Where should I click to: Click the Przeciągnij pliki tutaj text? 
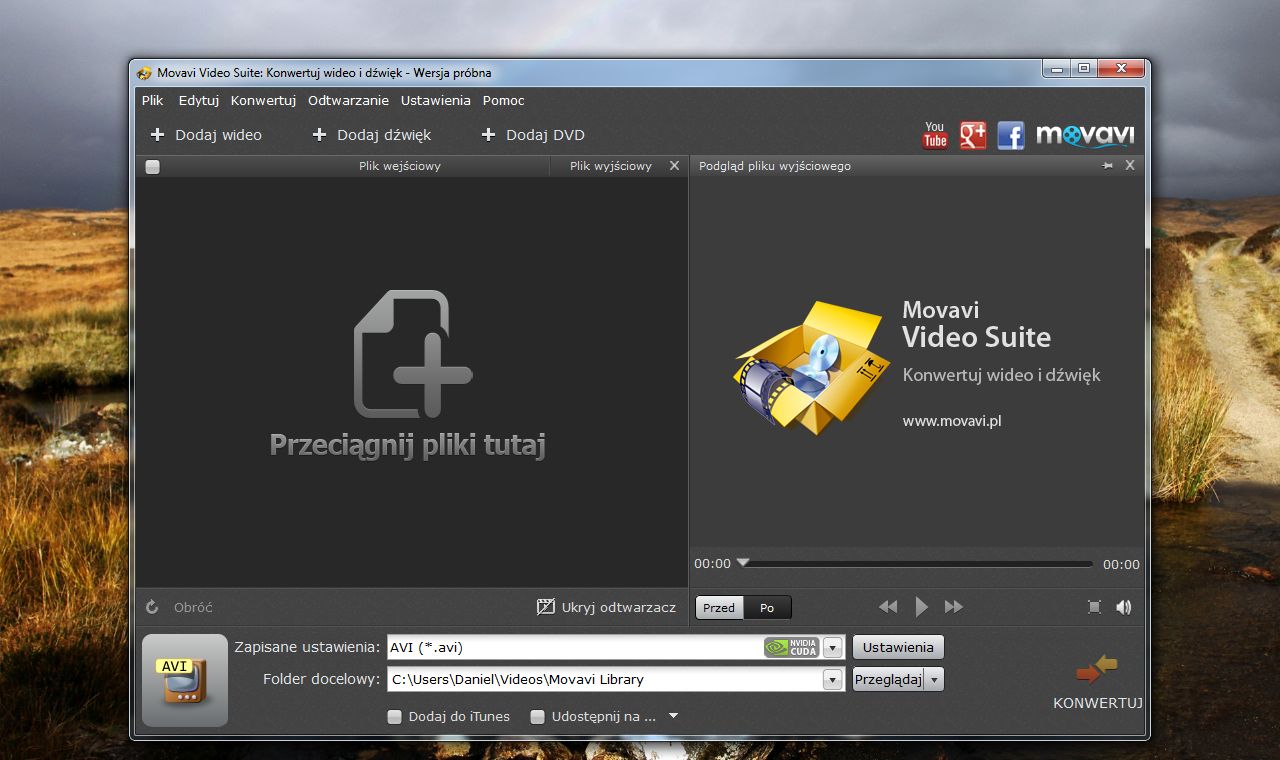(408, 445)
